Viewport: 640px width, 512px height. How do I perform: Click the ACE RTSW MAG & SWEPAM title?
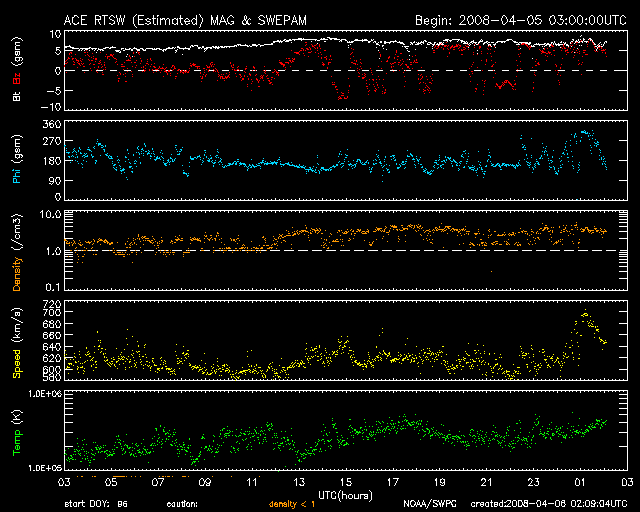coord(200,20)
